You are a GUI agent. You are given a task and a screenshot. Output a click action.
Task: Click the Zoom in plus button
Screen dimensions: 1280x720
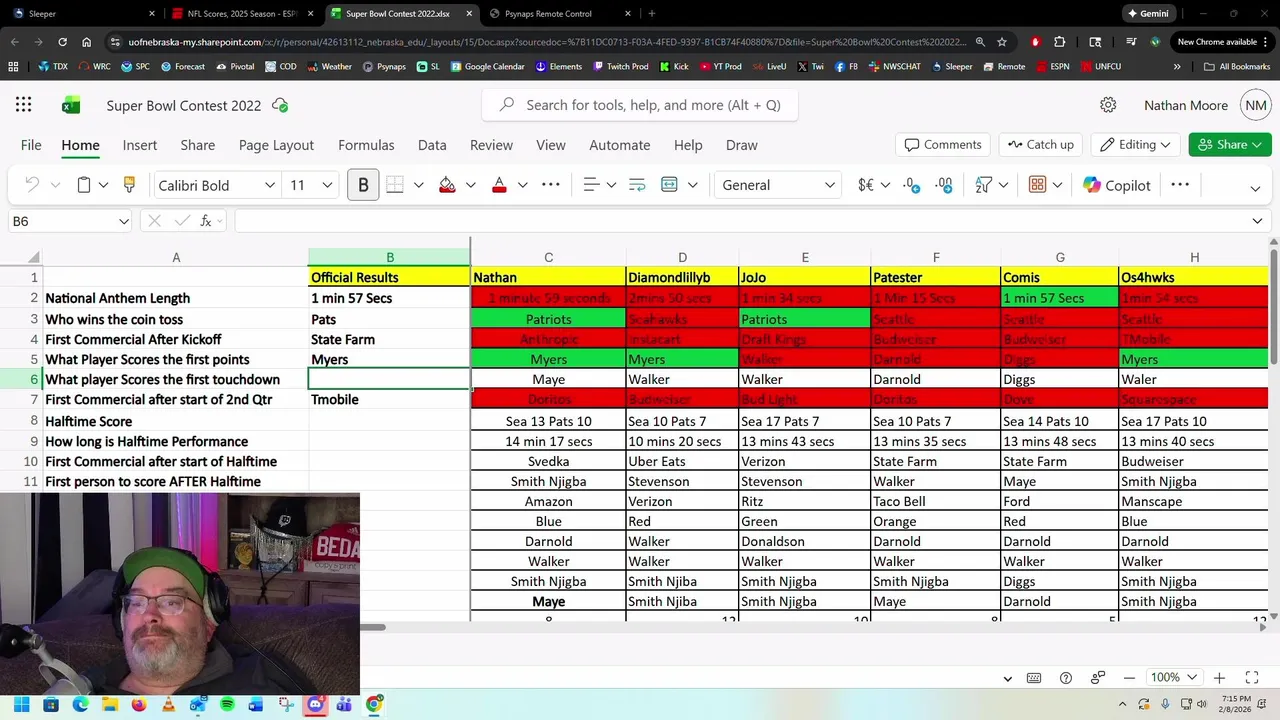point(1219,678)
